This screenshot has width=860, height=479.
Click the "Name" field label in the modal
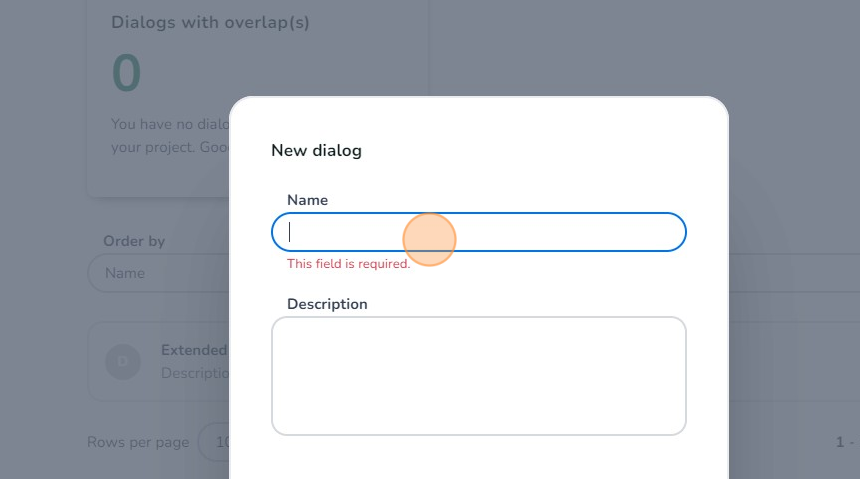tap(307, 200)
